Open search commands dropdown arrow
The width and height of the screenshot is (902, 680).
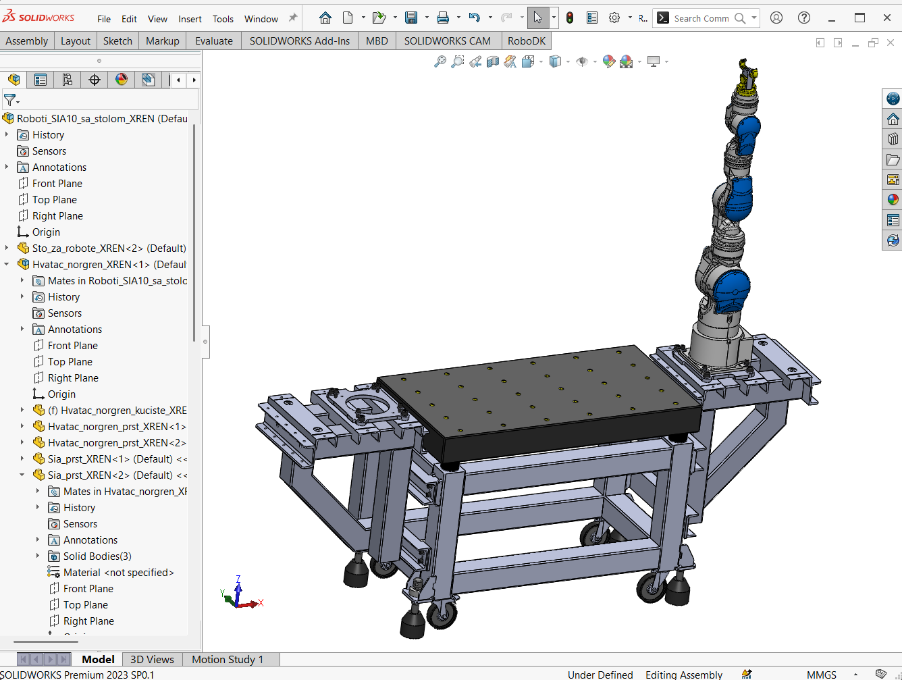coord(754,18)
